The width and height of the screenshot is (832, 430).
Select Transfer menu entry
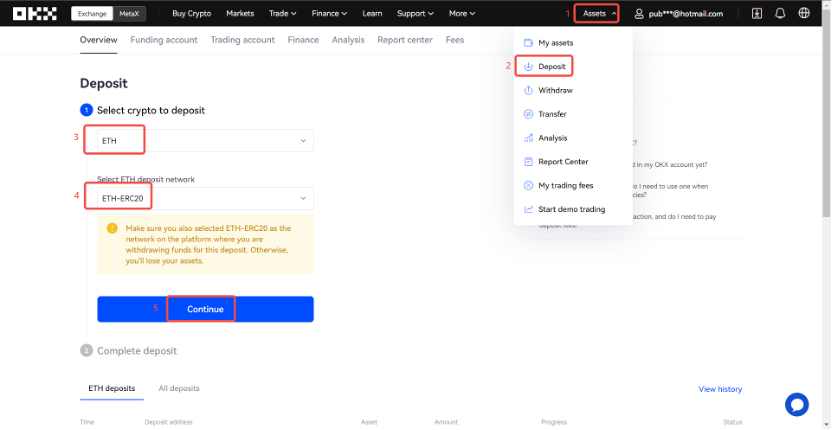tap(573, 114)
